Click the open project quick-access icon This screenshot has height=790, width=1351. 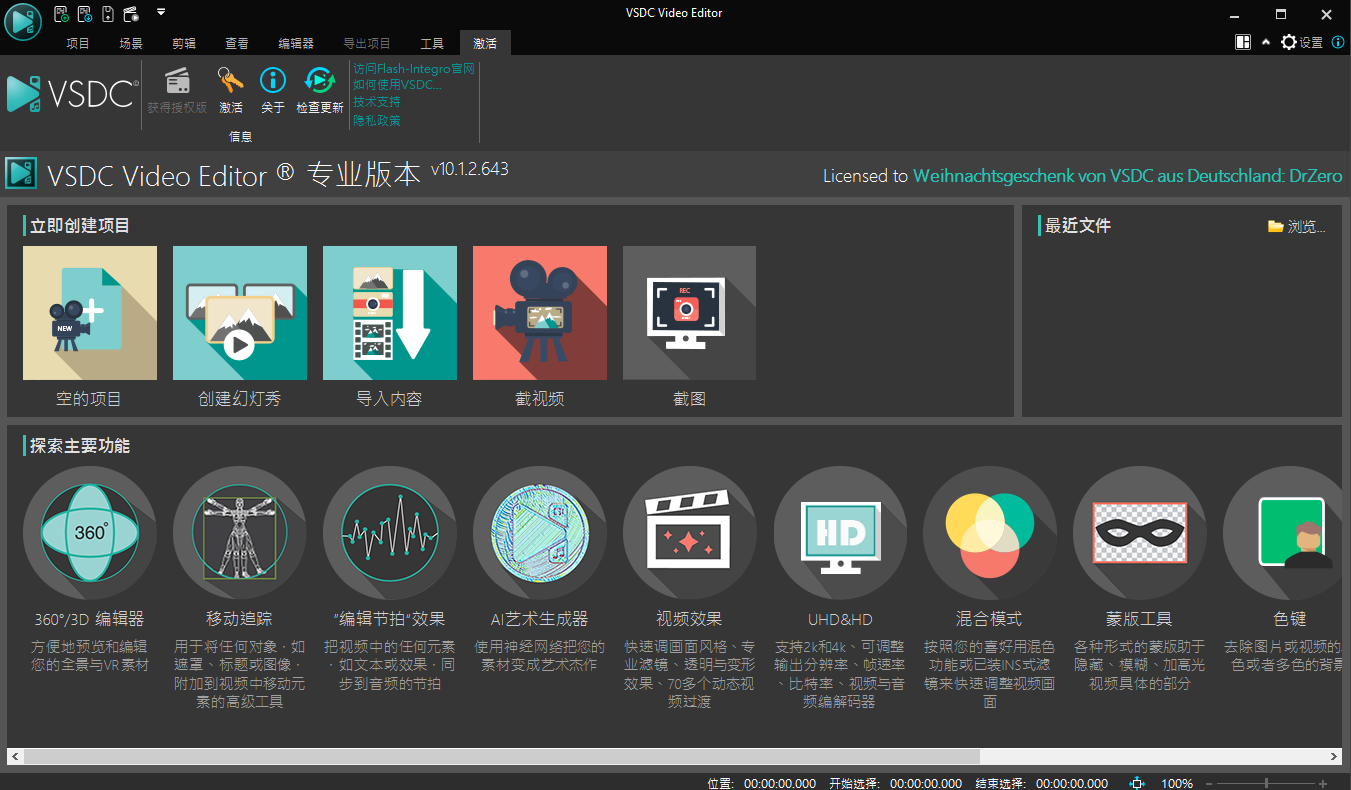pos(85,14)
